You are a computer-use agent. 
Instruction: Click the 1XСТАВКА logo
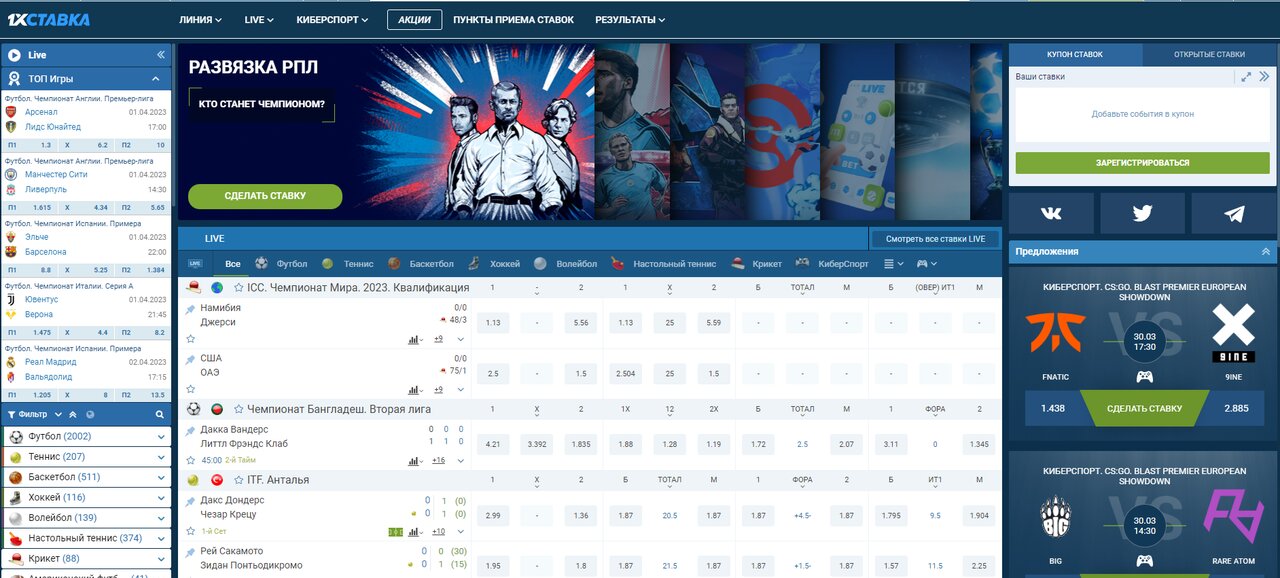click(x=48, y=19)
